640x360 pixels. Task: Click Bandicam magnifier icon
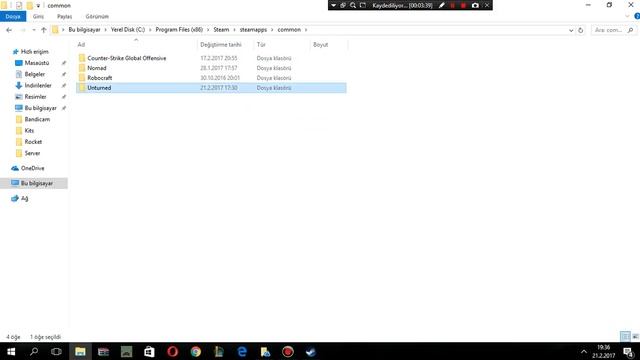(x=353, y=5)
